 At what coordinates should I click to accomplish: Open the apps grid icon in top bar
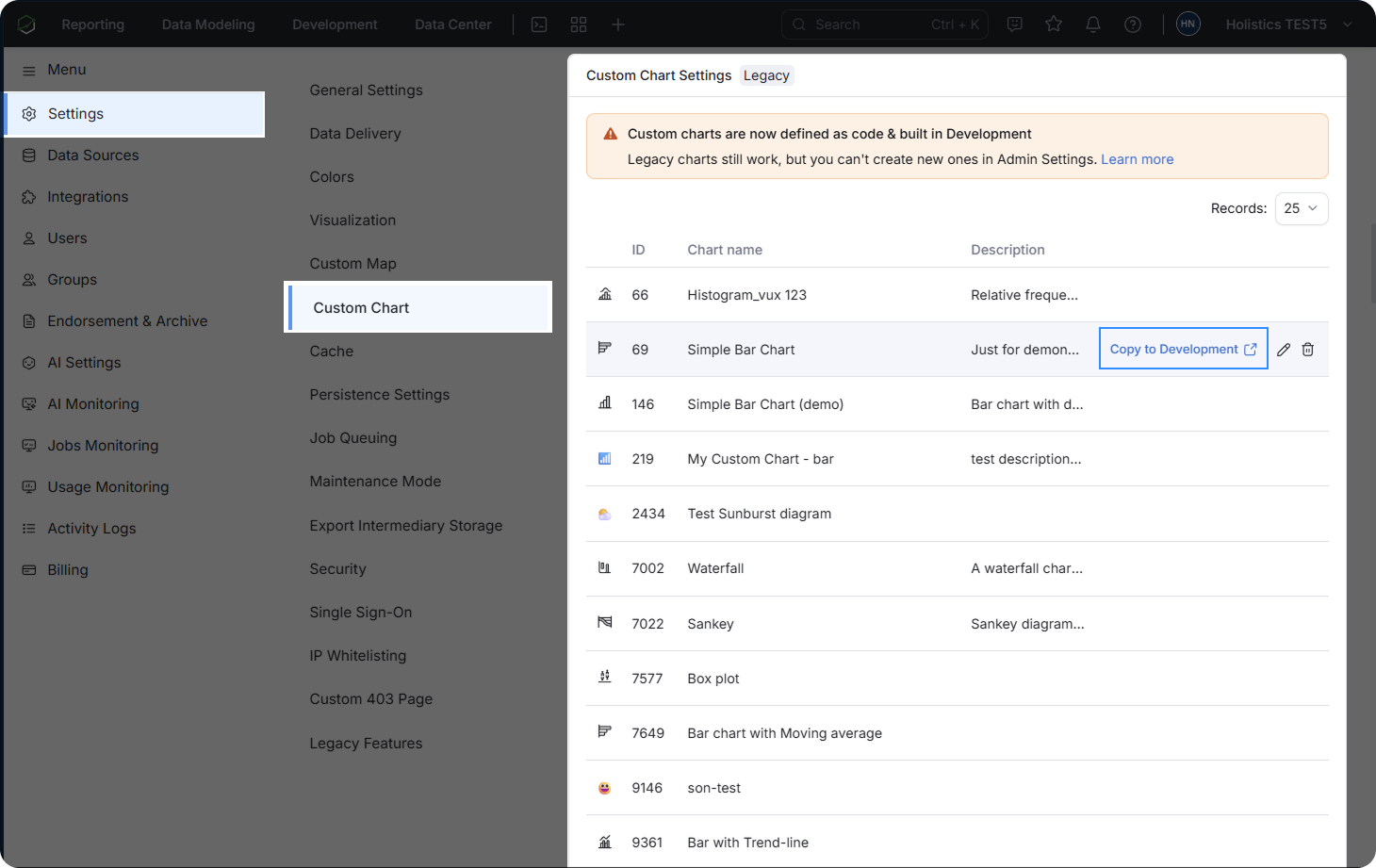point(579,25)
